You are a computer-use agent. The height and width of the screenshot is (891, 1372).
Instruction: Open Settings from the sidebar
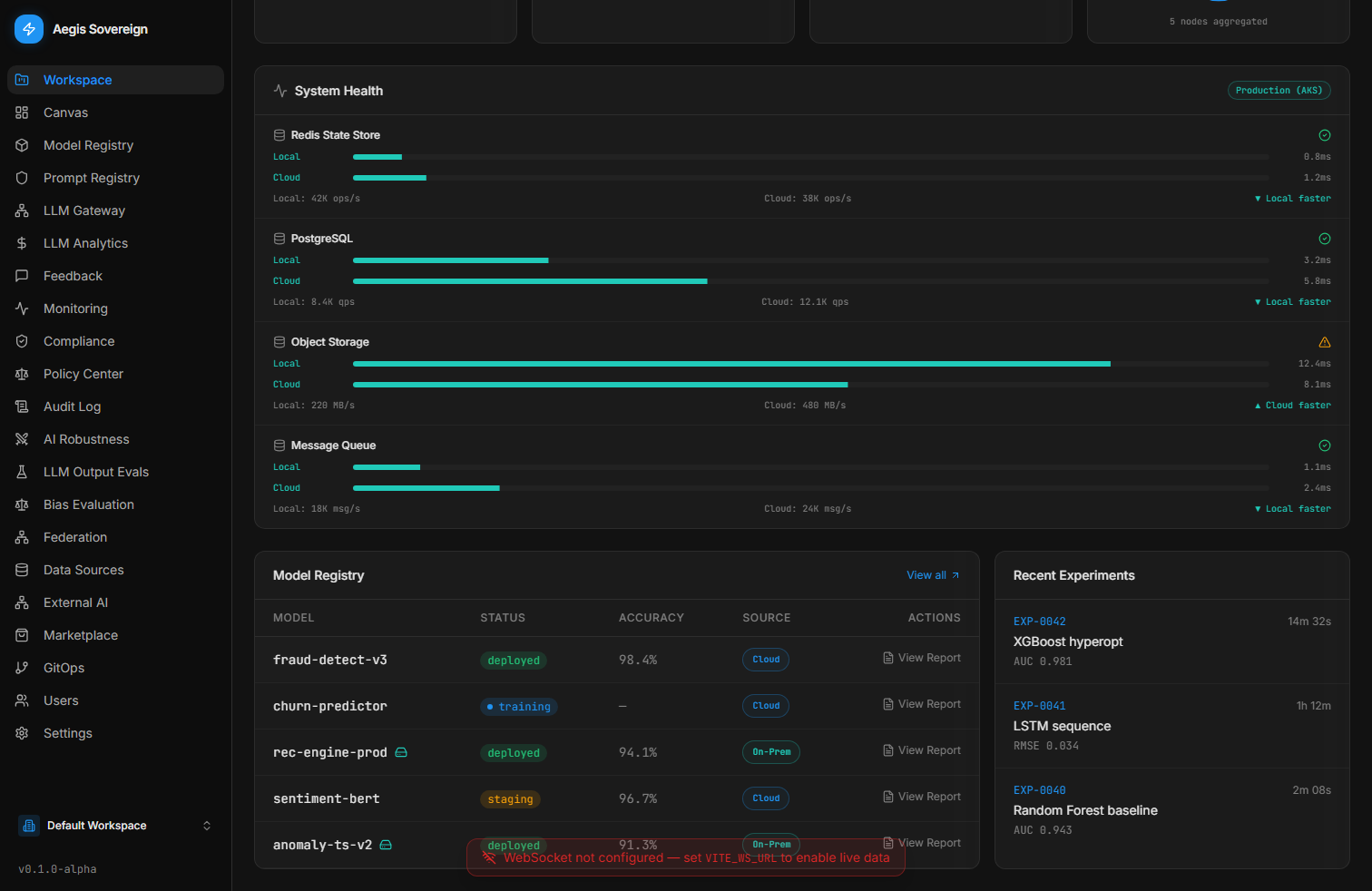pos(115,733)
